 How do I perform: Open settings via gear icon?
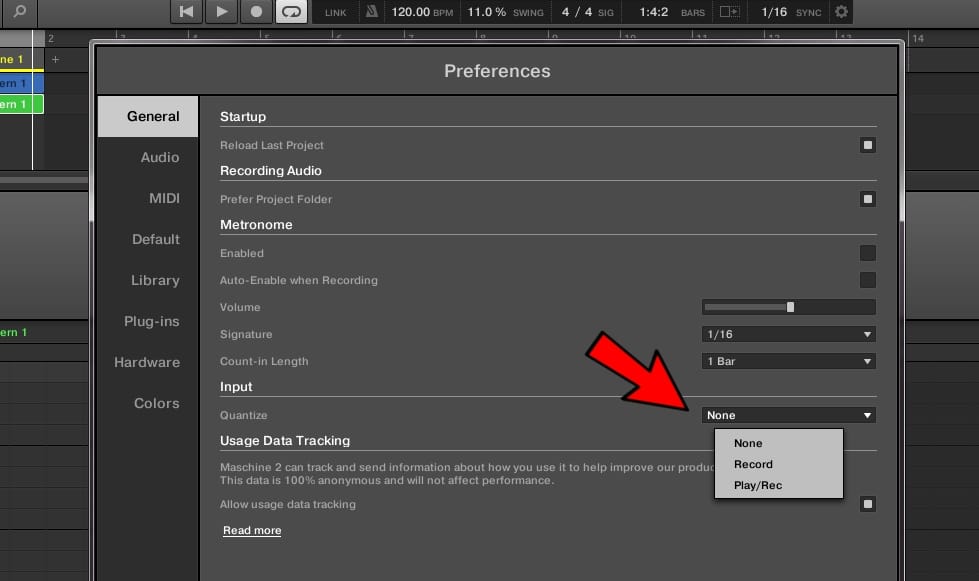pyautogui.click(x=842, y=12)
